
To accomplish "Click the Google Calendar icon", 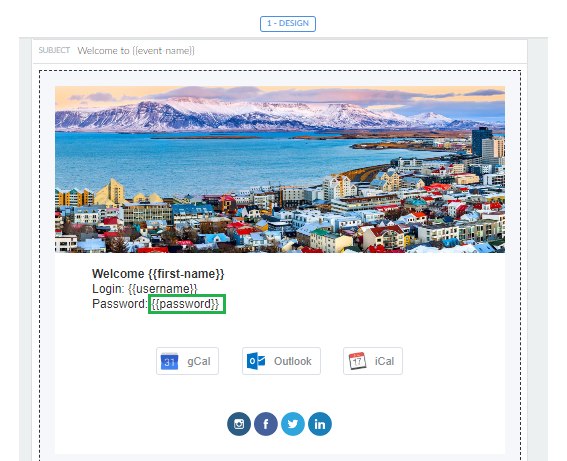I will coord(170,361).
